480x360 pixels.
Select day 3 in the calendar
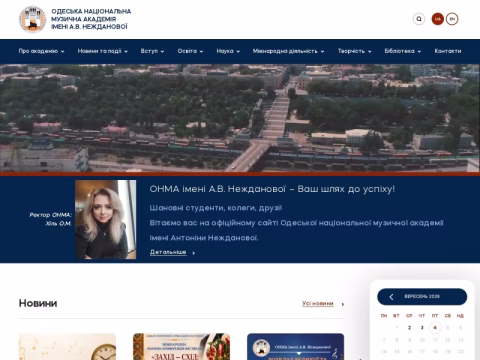[x=422, y=328]
